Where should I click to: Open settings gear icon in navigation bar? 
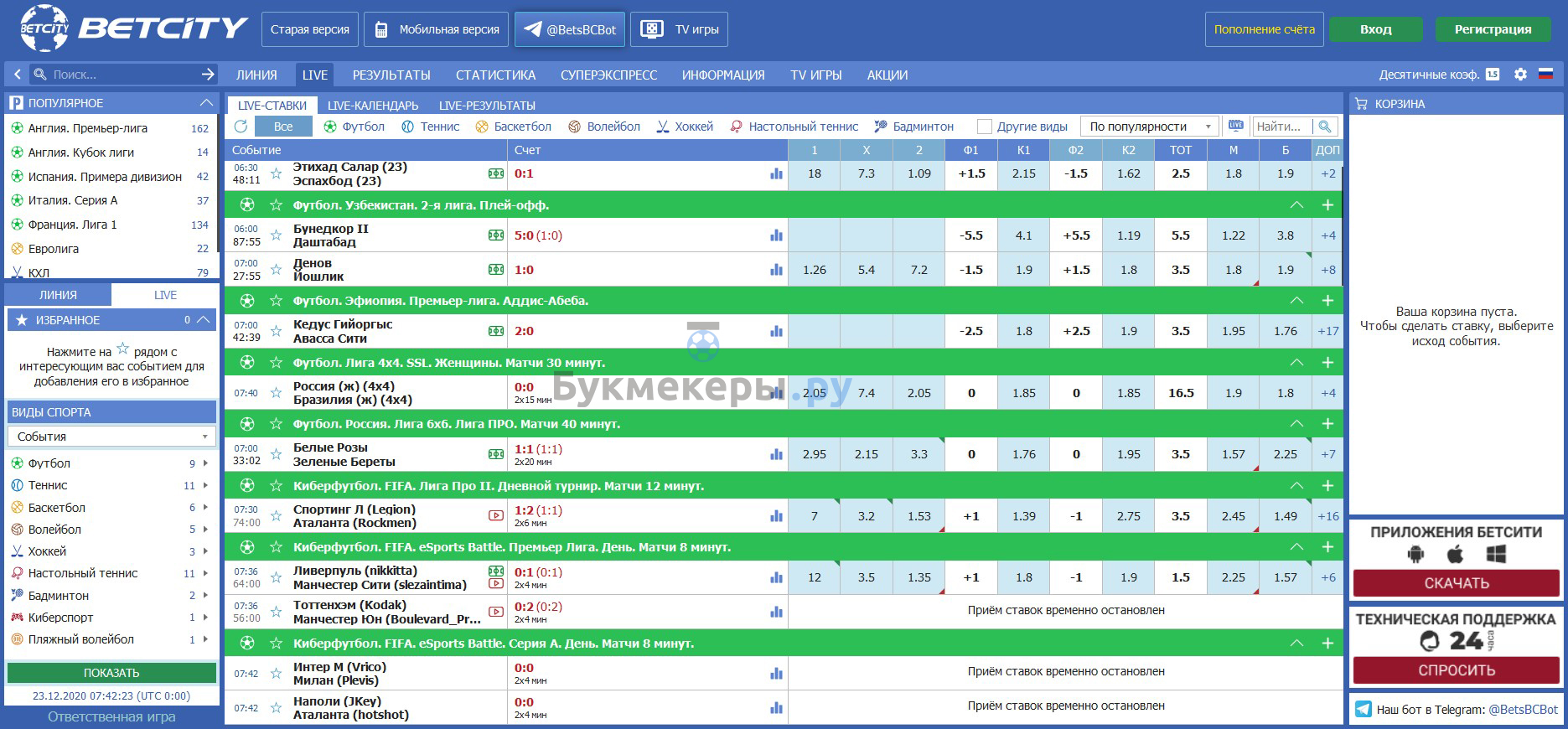(1520, 75)
